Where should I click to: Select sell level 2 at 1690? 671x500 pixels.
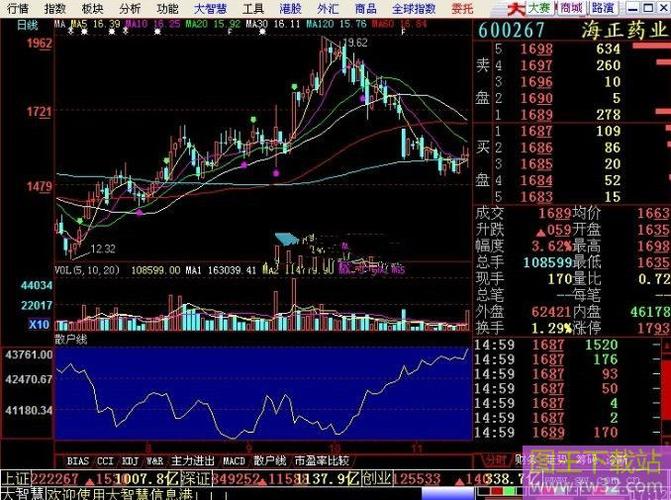pos(571,98)
